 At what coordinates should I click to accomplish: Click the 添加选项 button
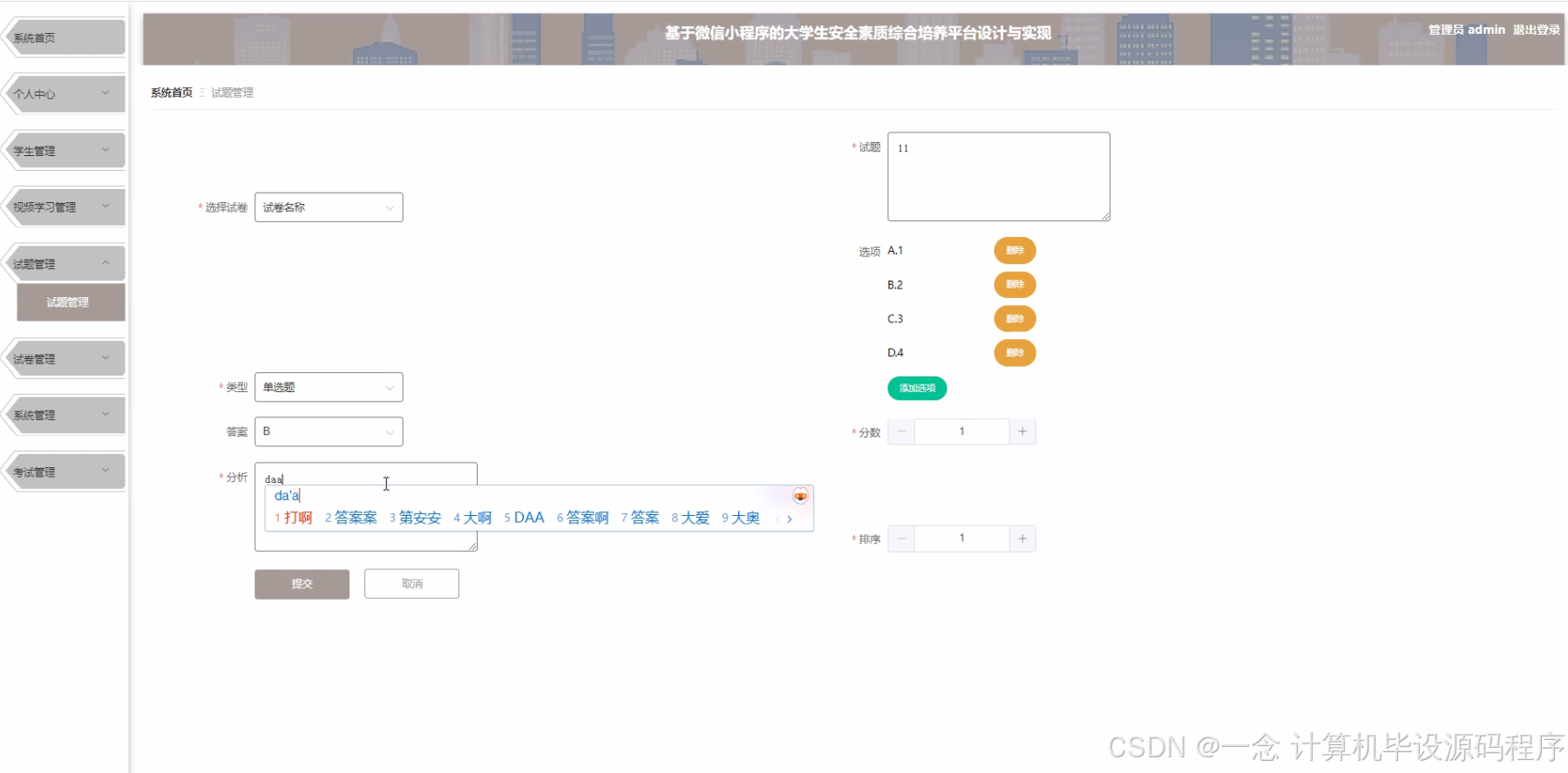(x=917, y=388)
